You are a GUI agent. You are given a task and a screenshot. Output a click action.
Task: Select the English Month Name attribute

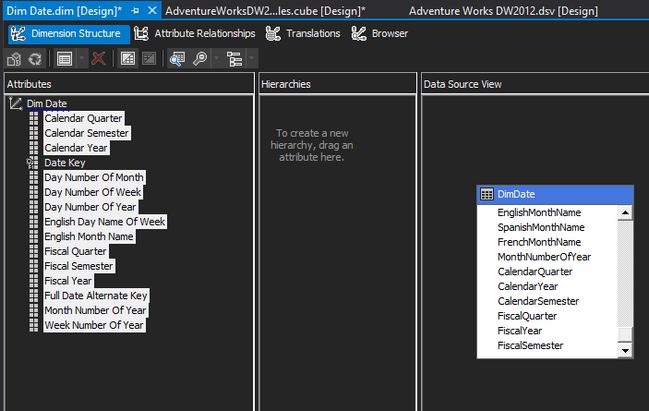(x=89, y=237)
